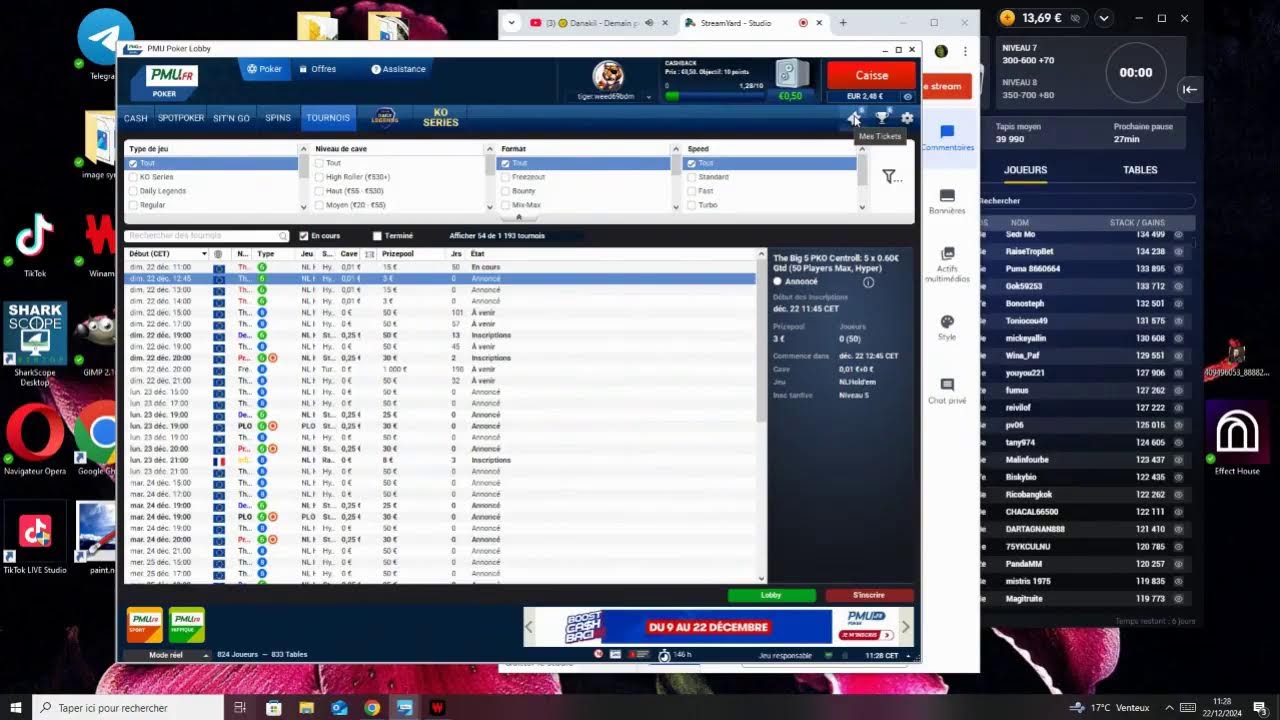1280x720 pixels.
Task: Open the Opera browser desktop shortcut
Action: (x=35, y=440)
